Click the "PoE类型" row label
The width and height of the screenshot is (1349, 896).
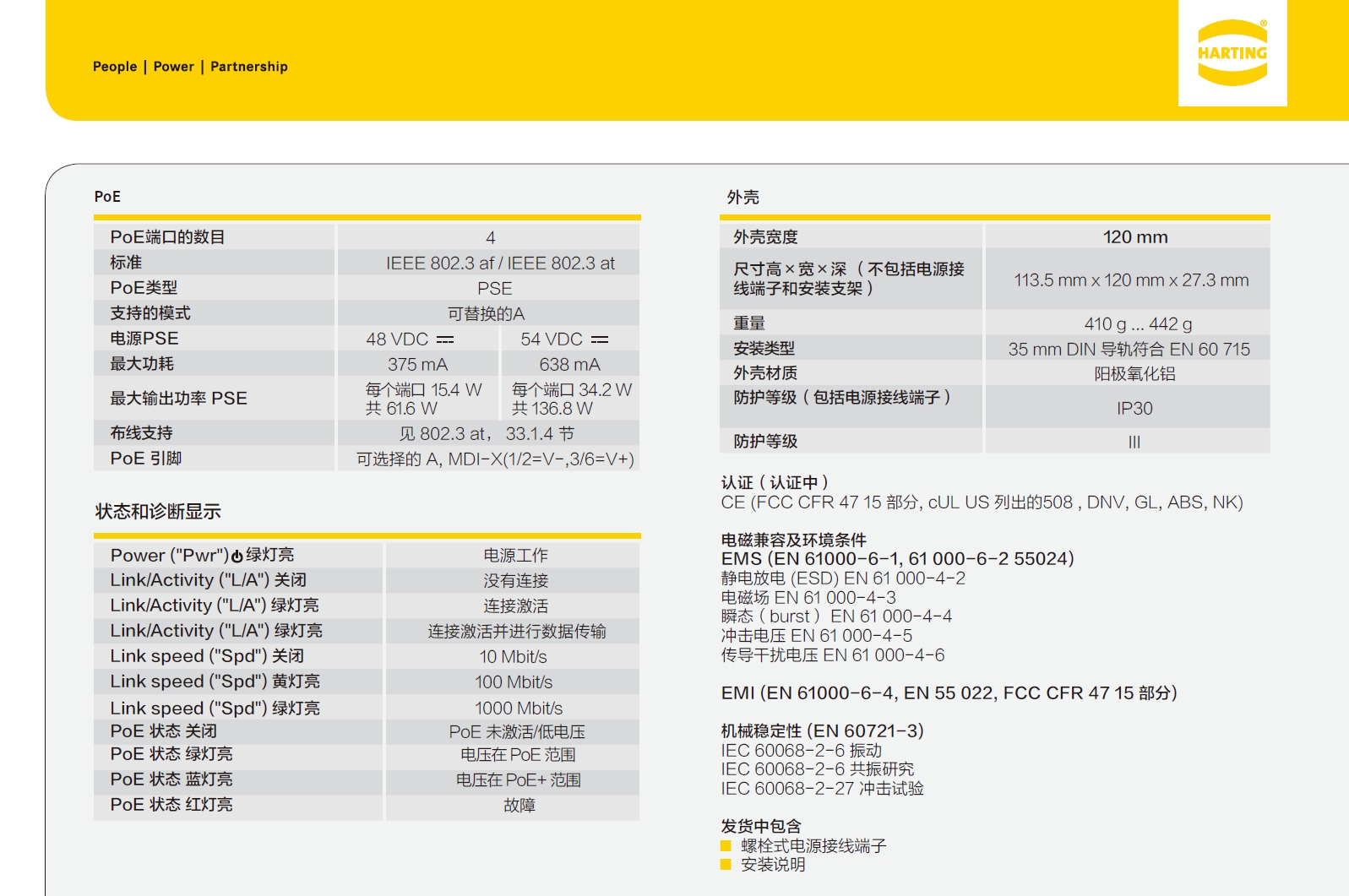click(144, 288)
